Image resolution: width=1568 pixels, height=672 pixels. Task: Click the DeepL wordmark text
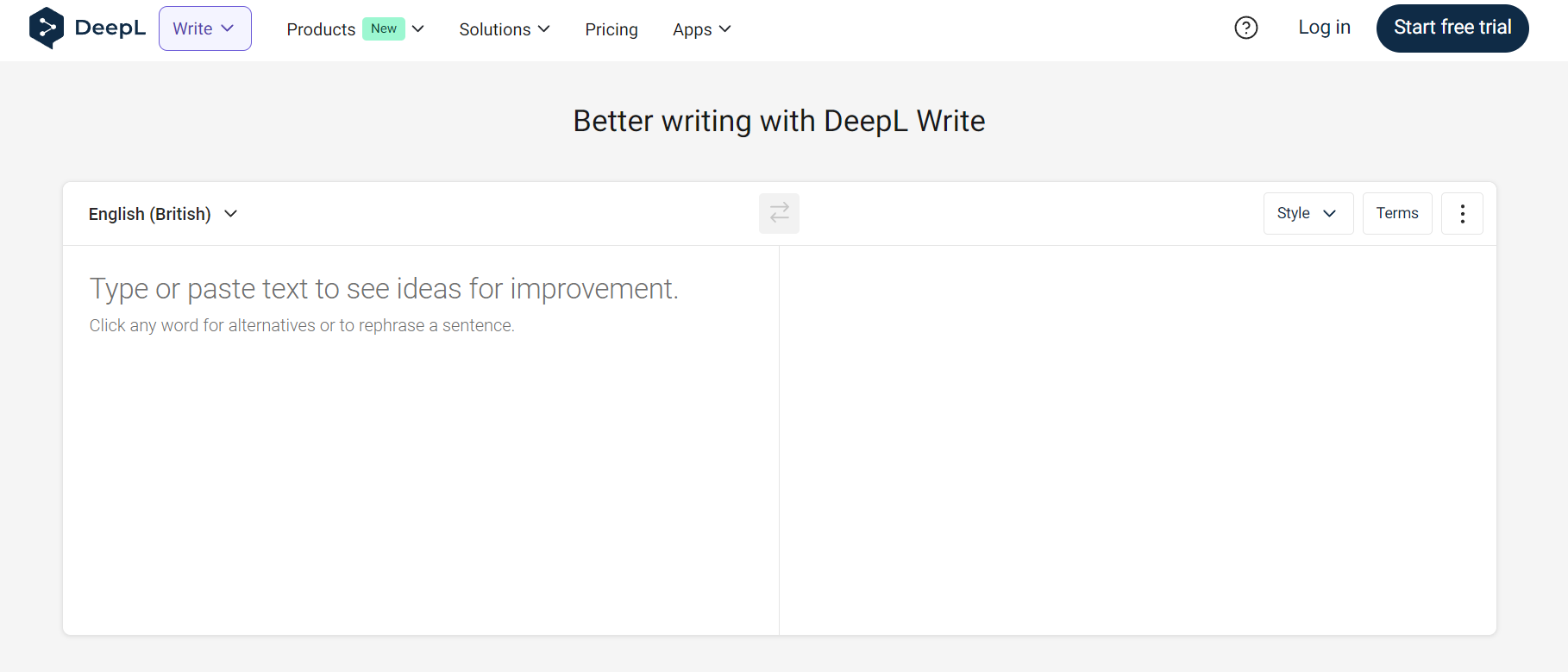coord(110,28)
